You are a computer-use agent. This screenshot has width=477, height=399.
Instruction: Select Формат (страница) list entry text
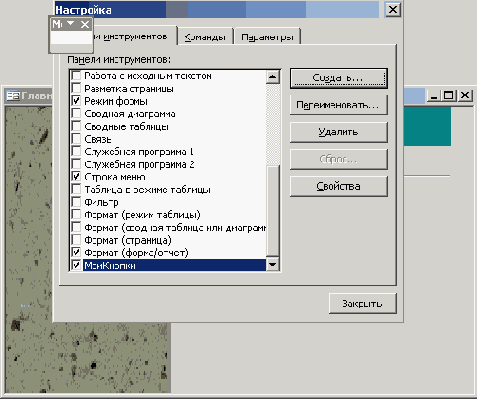coord(128,240)
